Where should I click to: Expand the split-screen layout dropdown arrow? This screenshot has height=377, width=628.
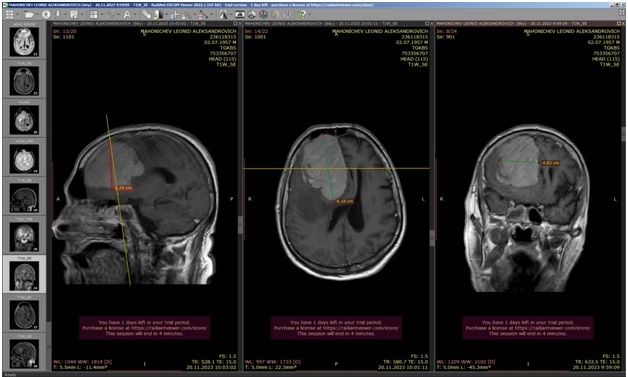(x=102, y=14)
